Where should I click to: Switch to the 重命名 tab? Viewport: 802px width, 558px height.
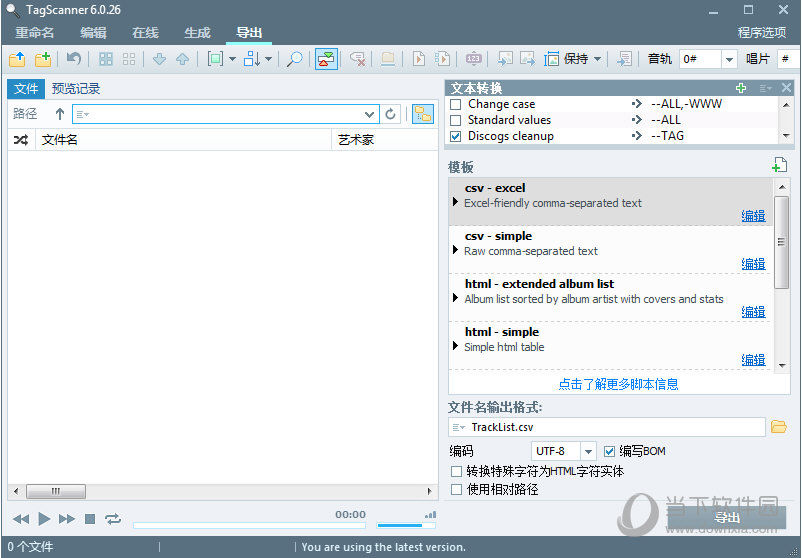(x=34, y=33)
